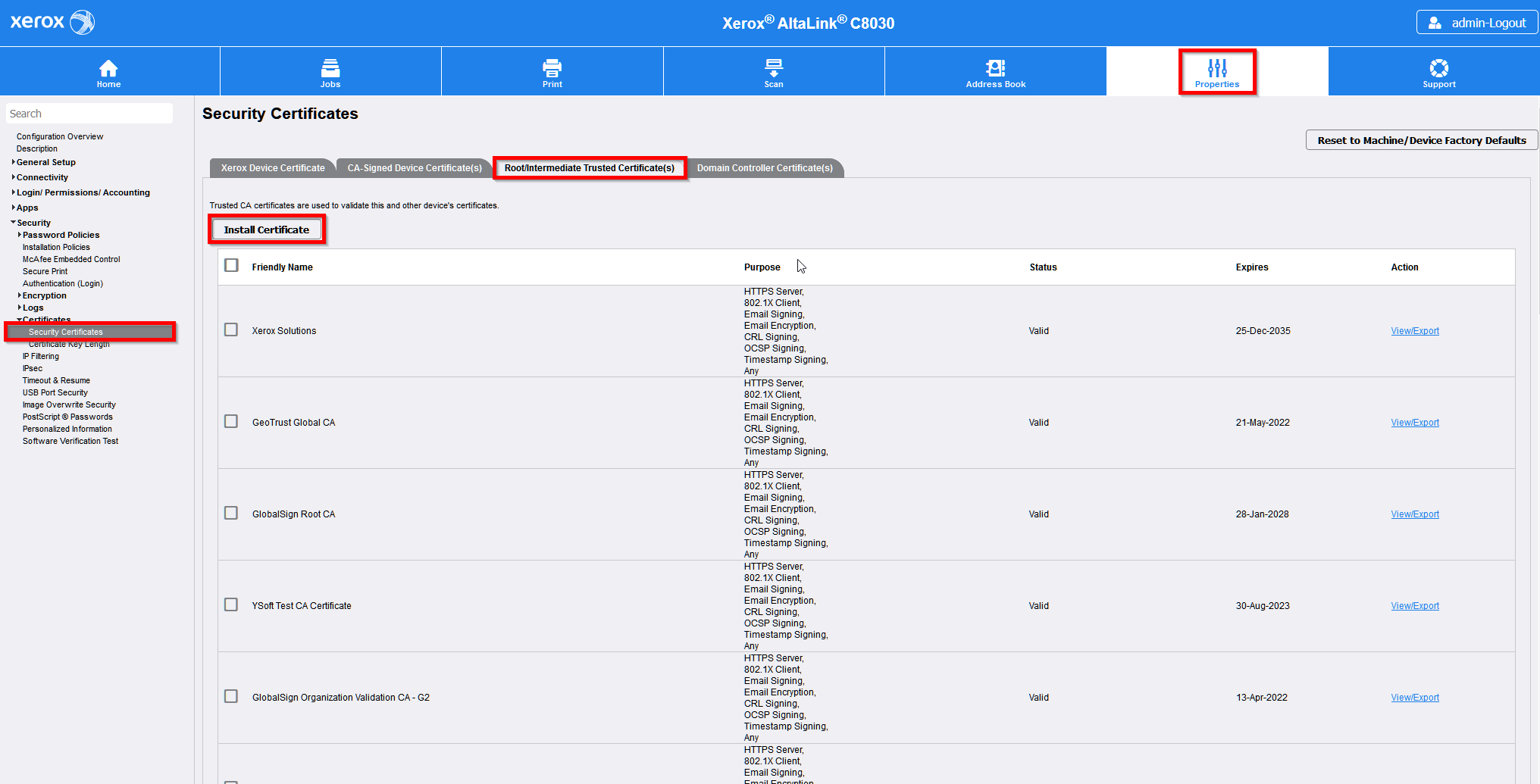Image resolution: width=1540 pixels, height=784 pixels.
Task: Select all certificates using header checkbox
Action: [232, 266]
